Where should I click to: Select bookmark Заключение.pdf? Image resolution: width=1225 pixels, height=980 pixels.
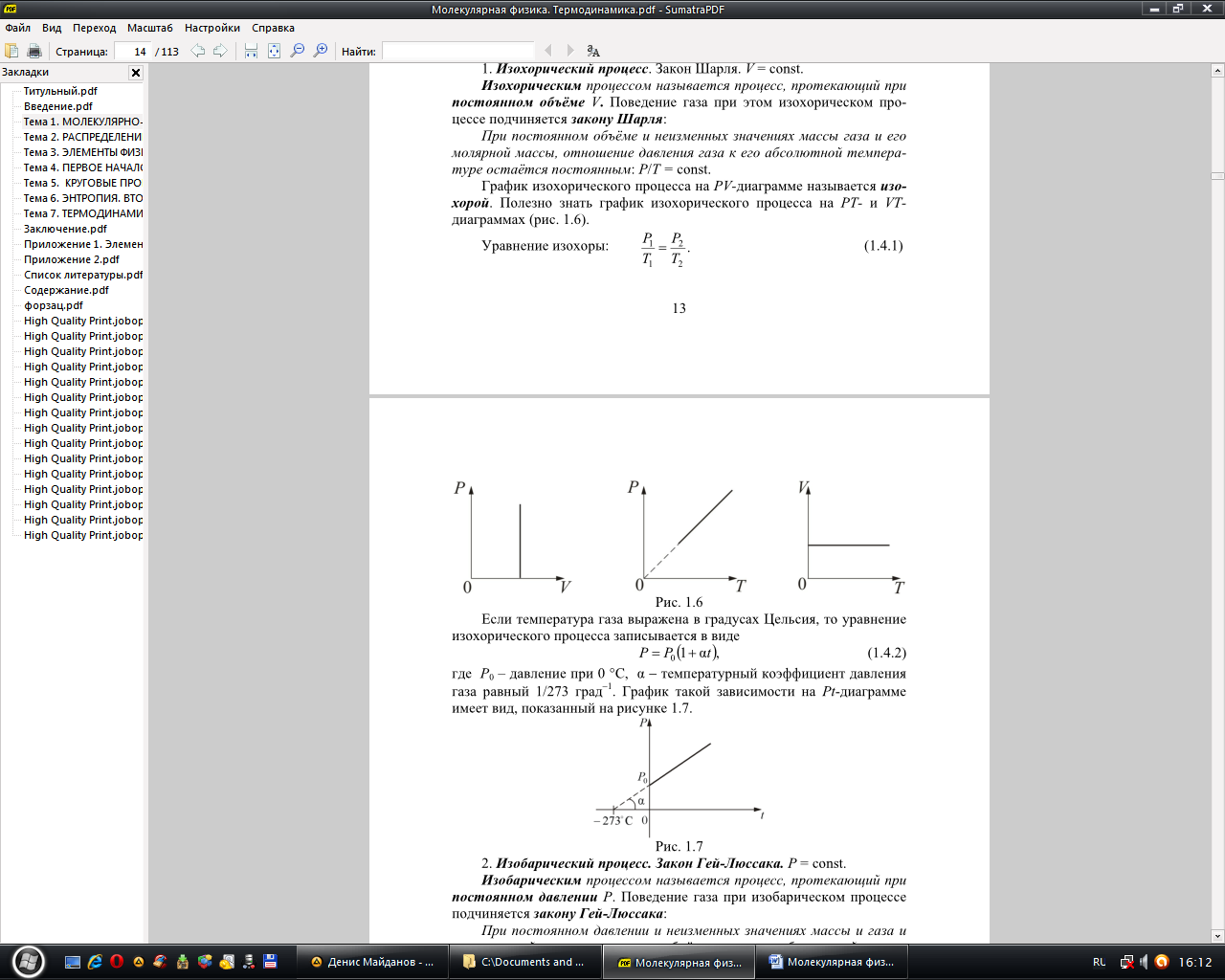65,229
